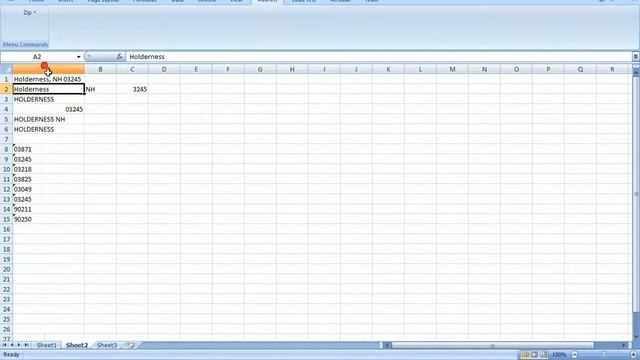This screenshot has height=360, width=640.
Task: Select the Sheet2 tab
Action: coord(77,345)
